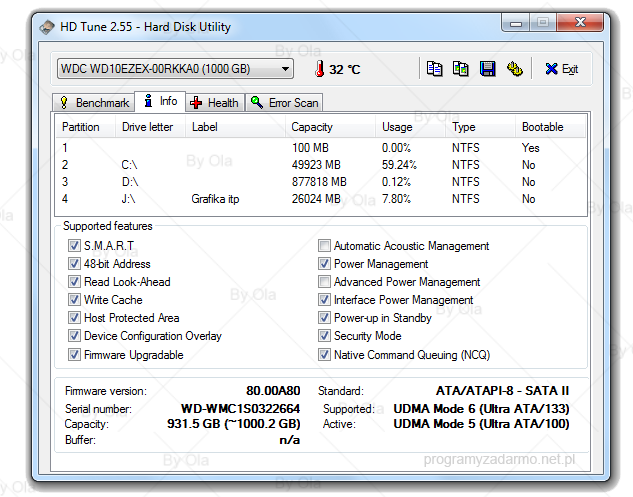
Task: Toggle the 48-bit Address checkbox
Action: coord(74,264)
